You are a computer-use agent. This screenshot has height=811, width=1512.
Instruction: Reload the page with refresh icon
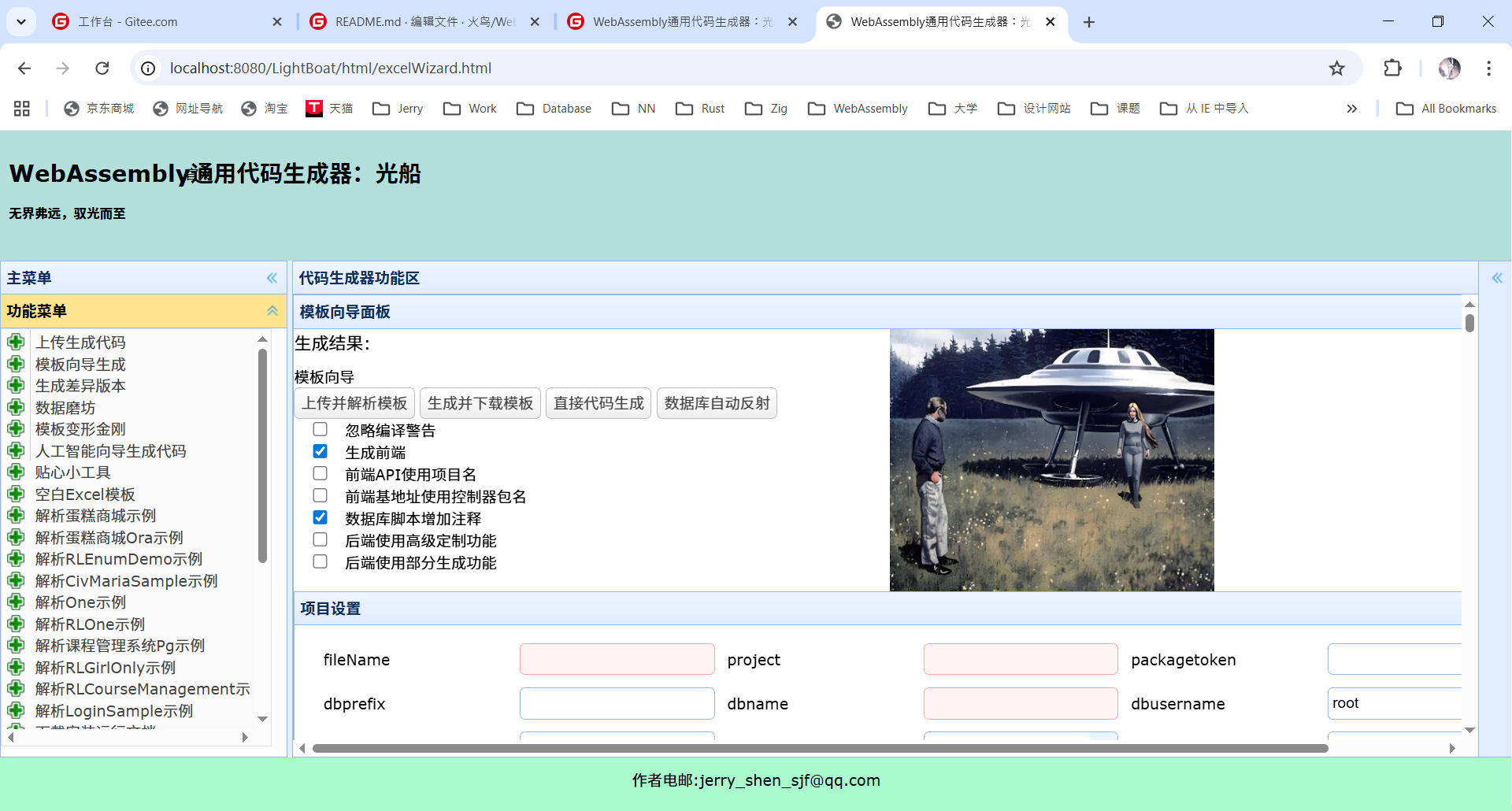102,69
